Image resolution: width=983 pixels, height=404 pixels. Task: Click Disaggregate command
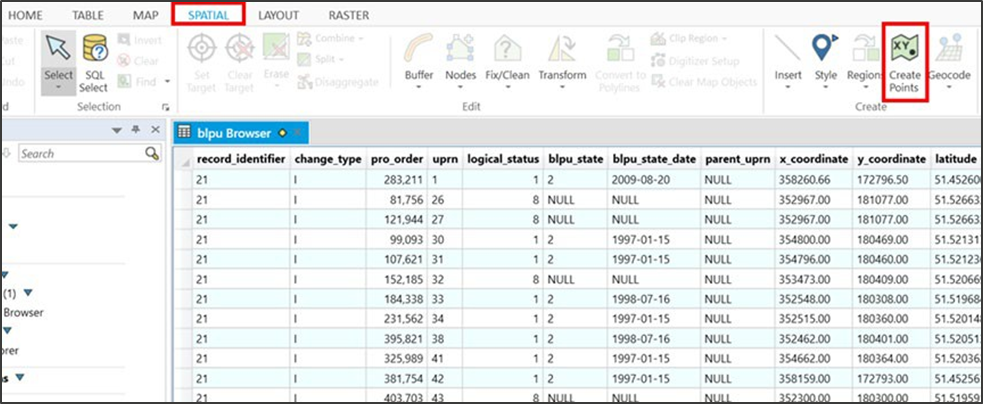339,82
